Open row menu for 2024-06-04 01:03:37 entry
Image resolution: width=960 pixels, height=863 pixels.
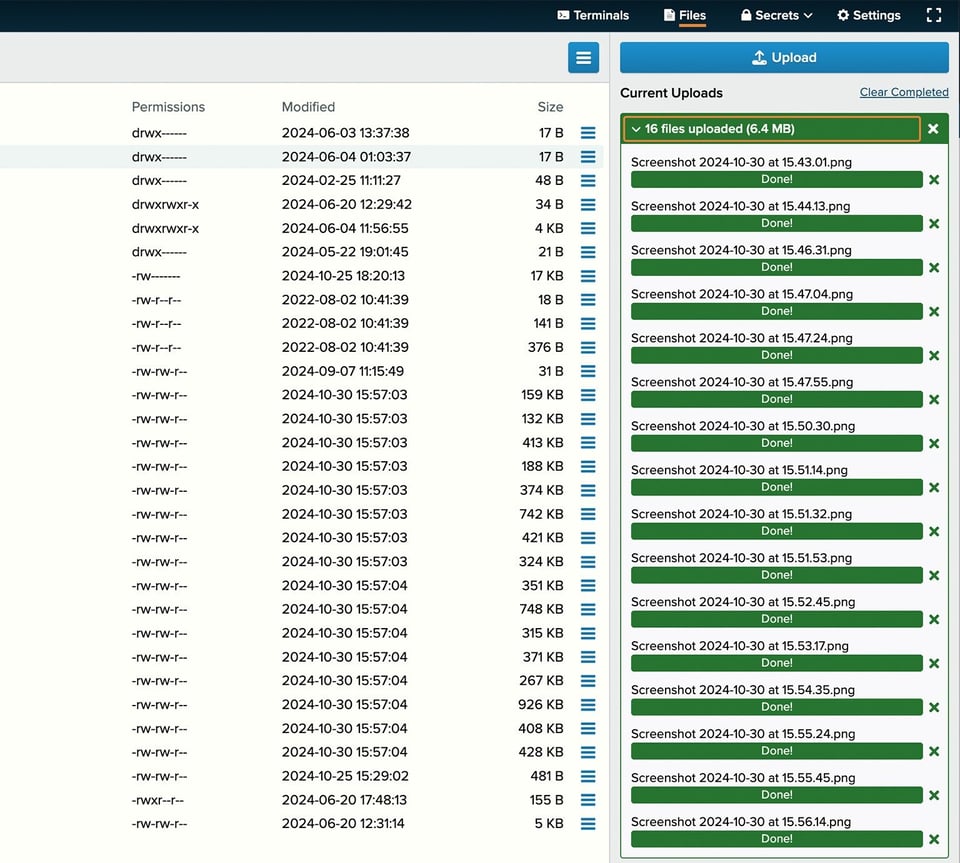[x=588, y=157]
